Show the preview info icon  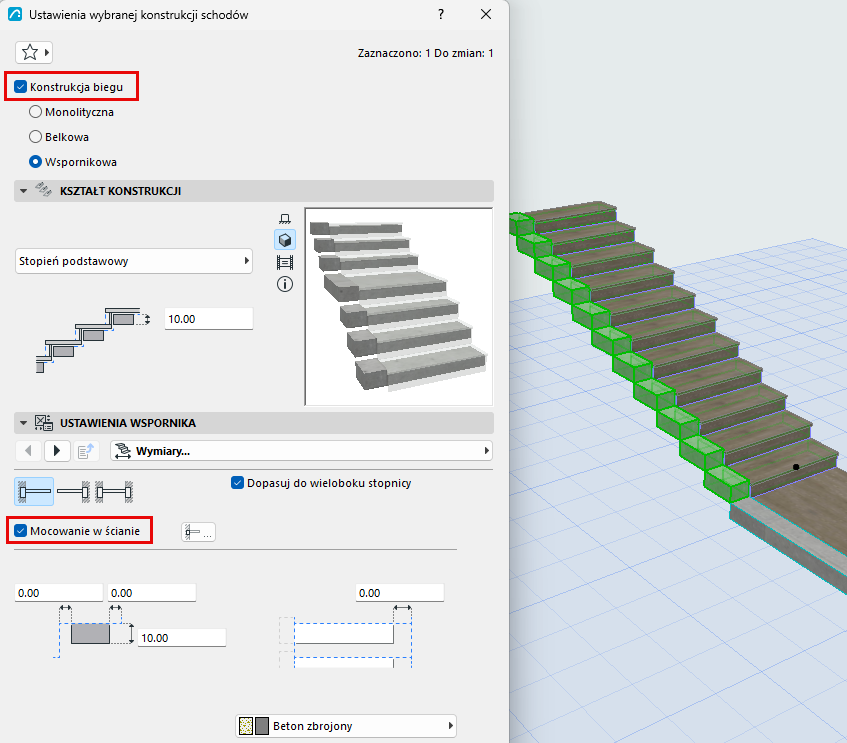tap(285, 284)
